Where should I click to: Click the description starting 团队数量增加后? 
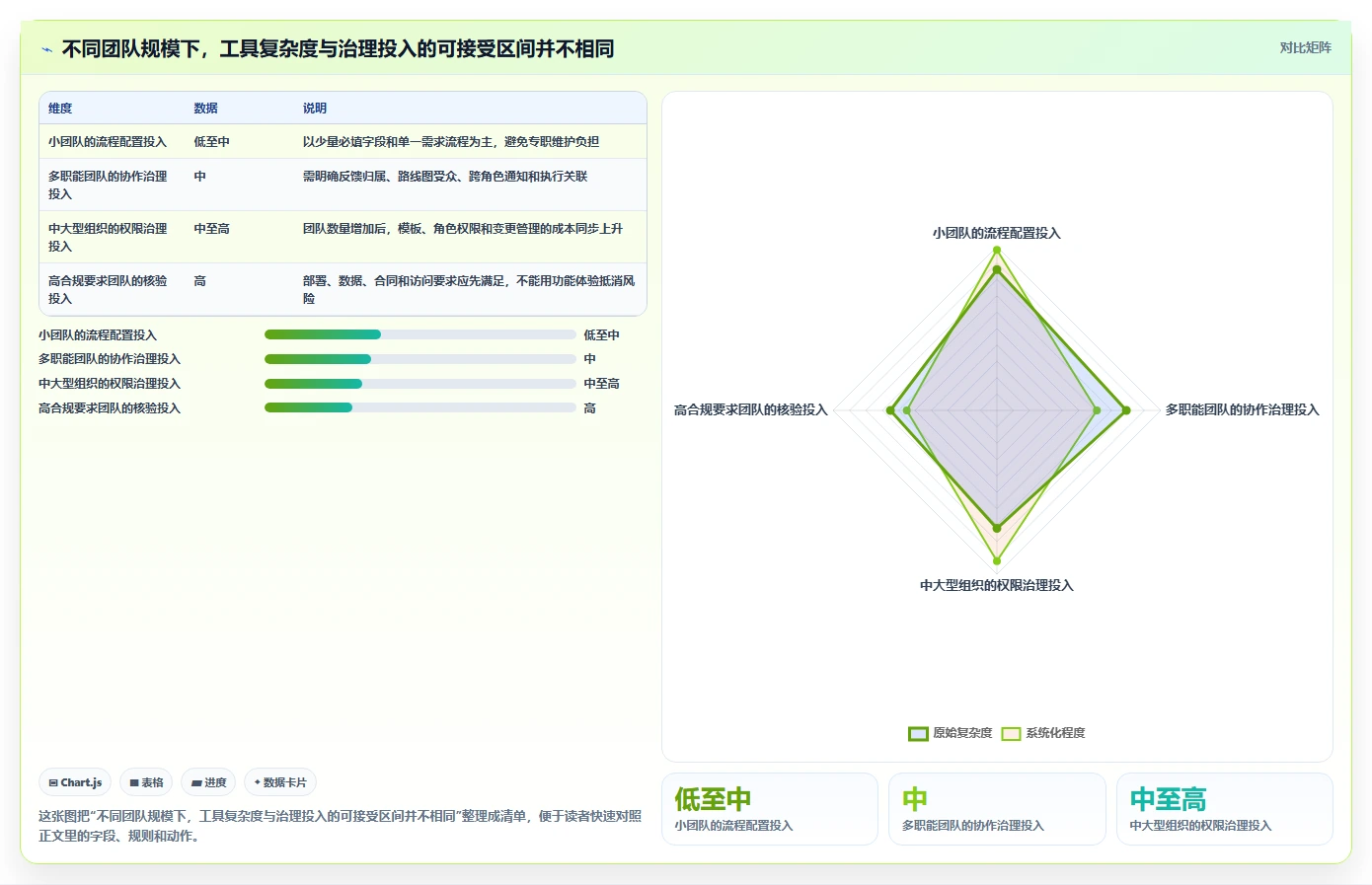[x=462, y=229]
